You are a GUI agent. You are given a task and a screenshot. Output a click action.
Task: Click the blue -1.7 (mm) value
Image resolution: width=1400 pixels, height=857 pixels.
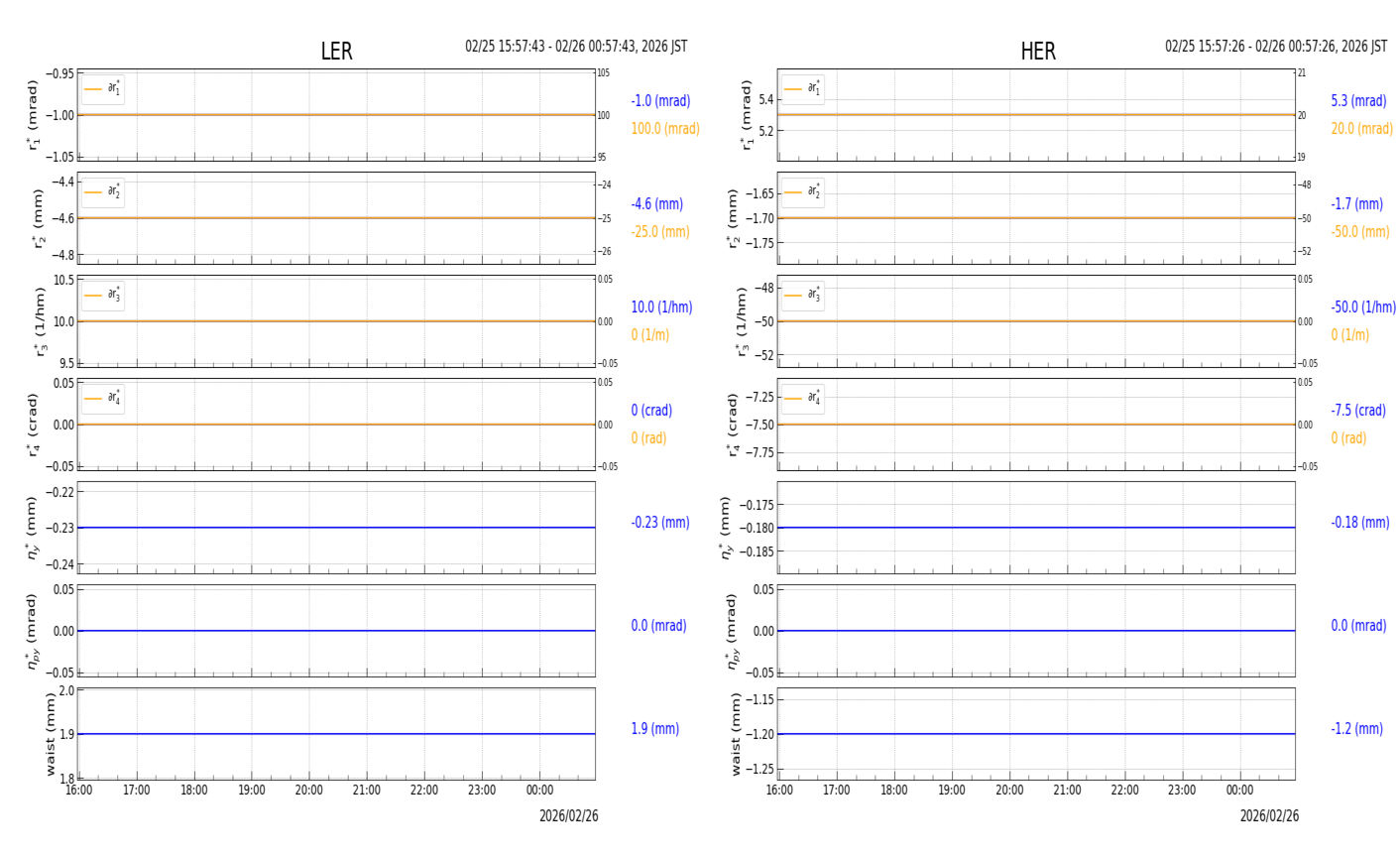click(1356, 204)
